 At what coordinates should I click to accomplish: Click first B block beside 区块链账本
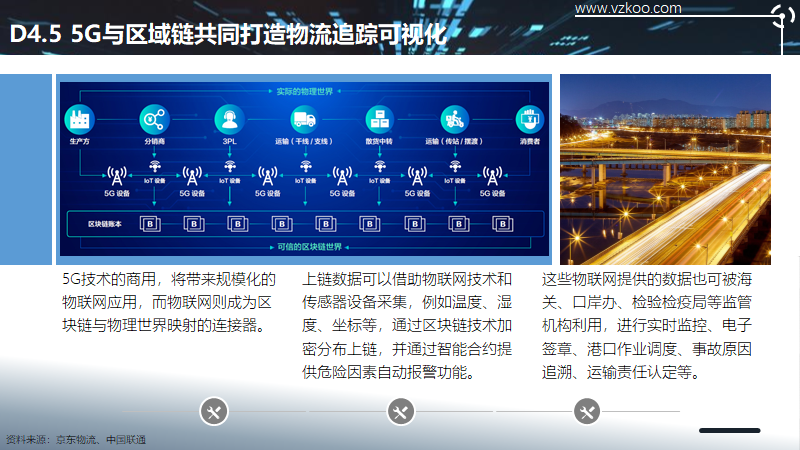coord(150,224)
